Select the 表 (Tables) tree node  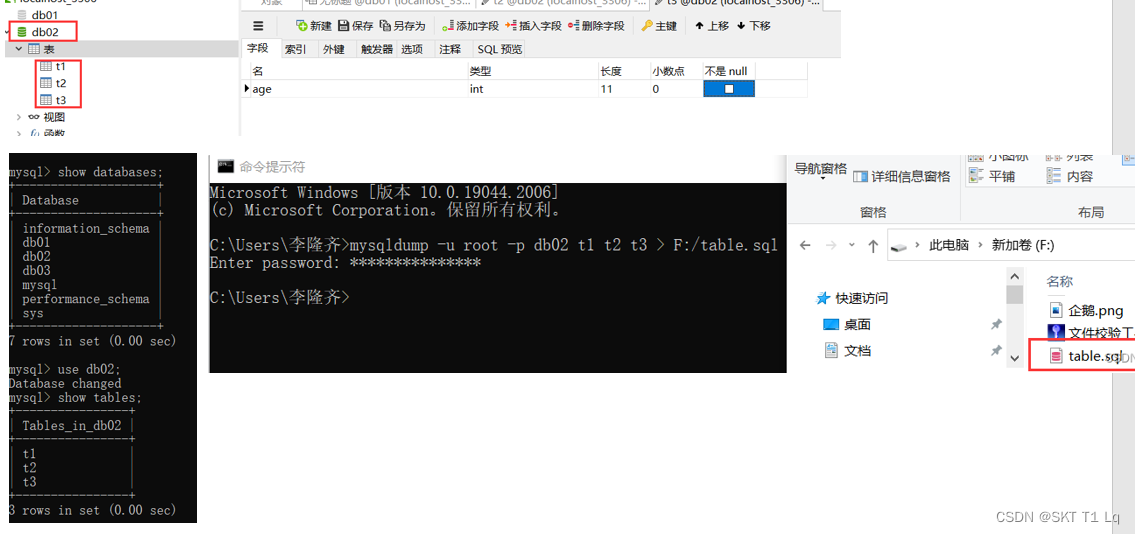[42, 48]
